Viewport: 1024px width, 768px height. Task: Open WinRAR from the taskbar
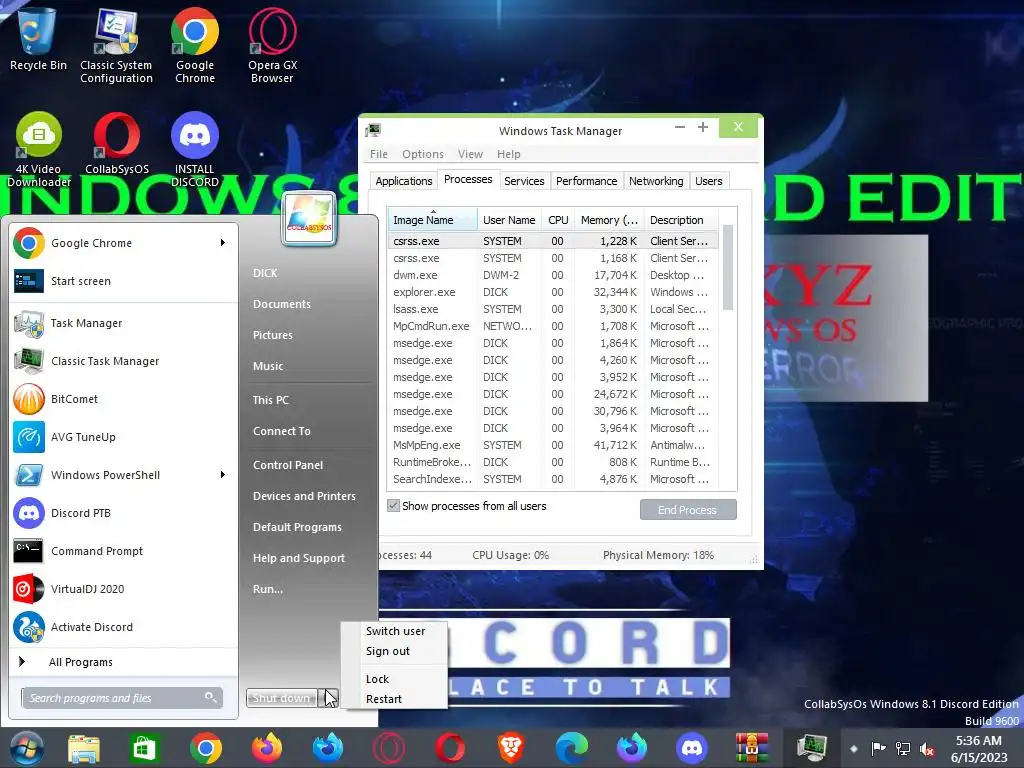click(752, 748)
